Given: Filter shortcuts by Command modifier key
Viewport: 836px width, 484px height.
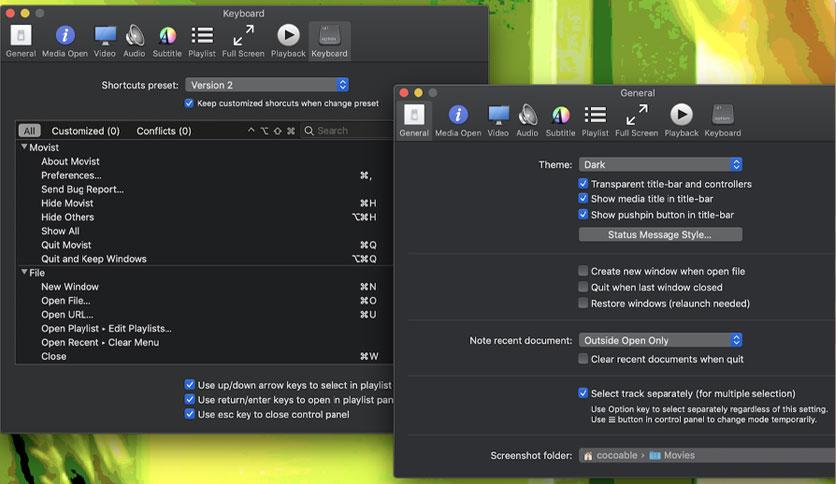Looking at the screenshot, I should click(x=291, y=131).
